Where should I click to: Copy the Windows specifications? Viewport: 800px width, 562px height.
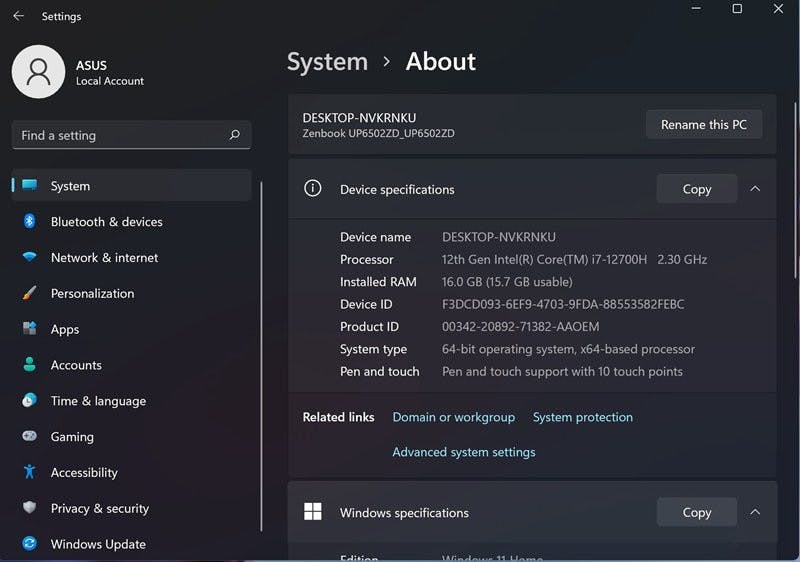point(697,512)
